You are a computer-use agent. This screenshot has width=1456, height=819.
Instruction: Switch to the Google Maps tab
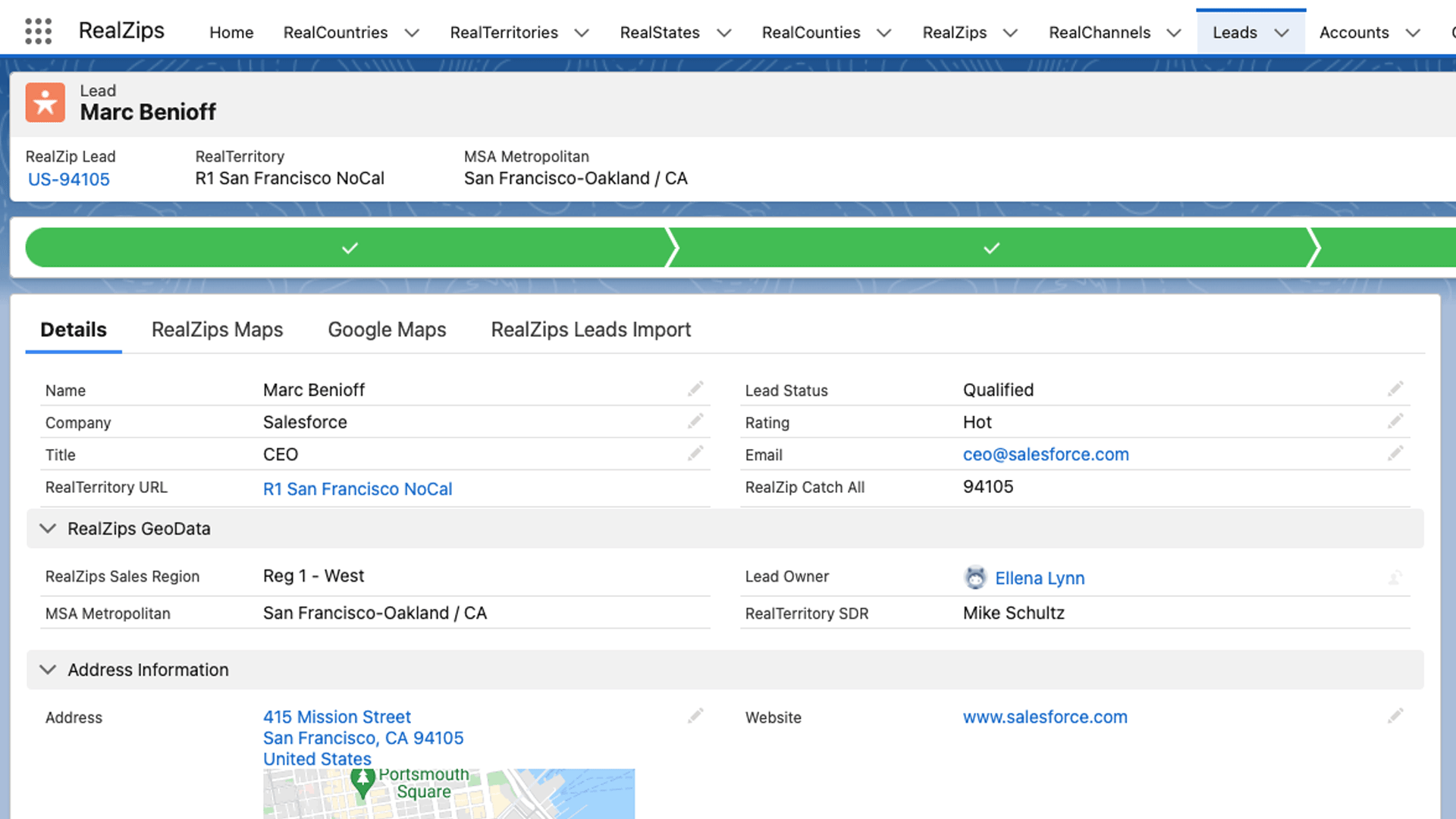coord(387,329)
